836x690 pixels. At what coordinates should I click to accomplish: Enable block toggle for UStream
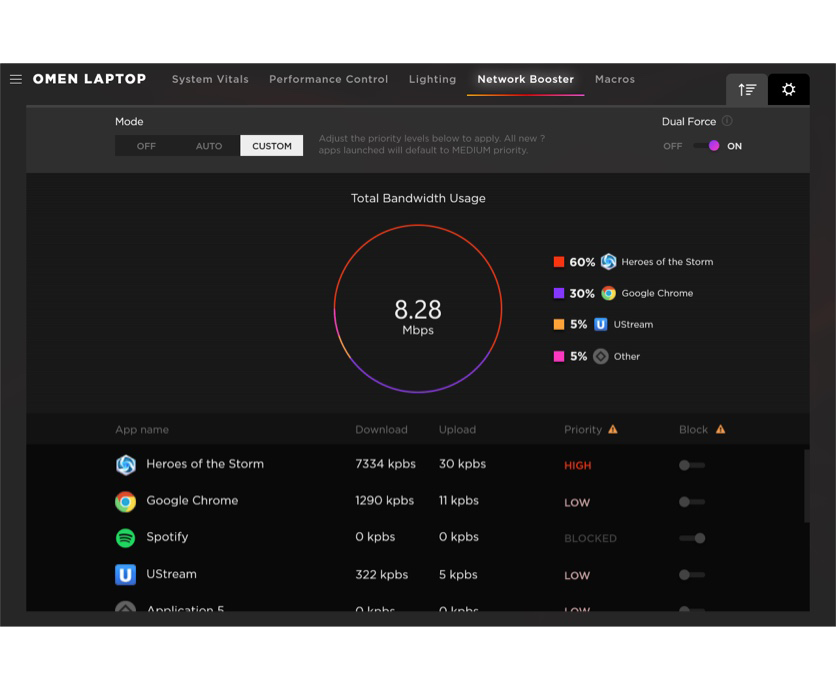(x=692, y=575)
